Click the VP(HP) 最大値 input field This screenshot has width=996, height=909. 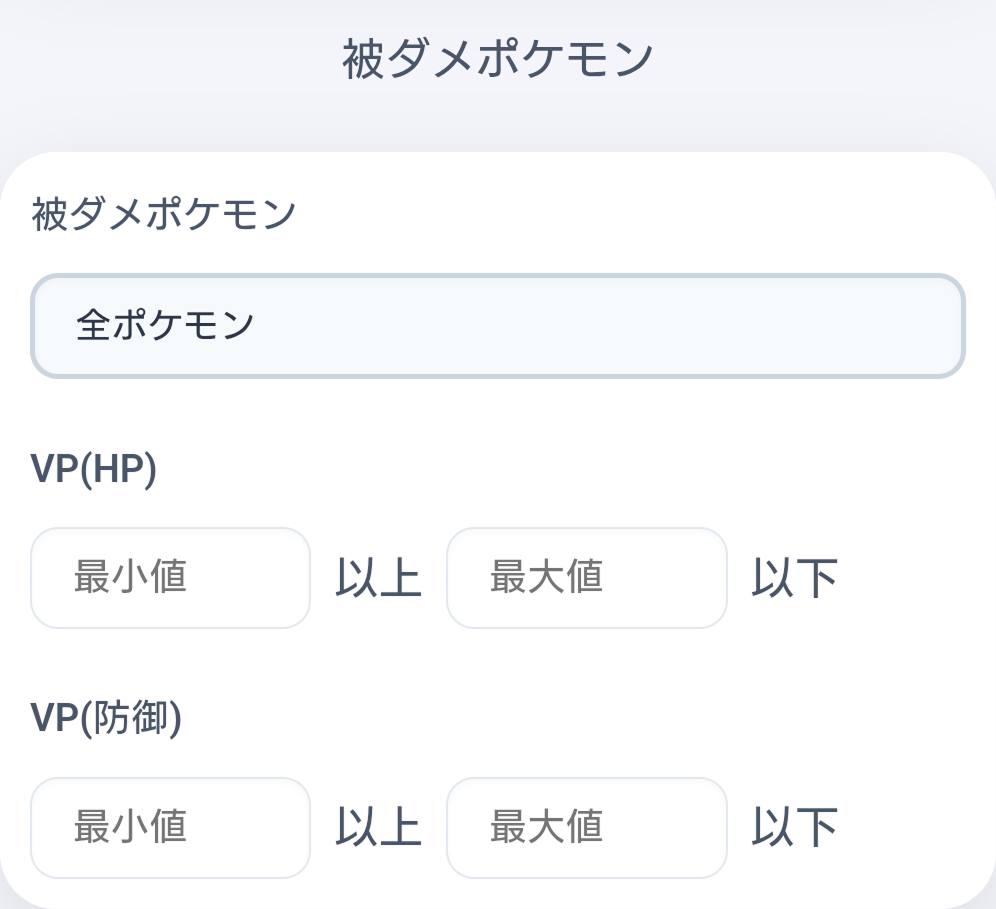(587, 578)
